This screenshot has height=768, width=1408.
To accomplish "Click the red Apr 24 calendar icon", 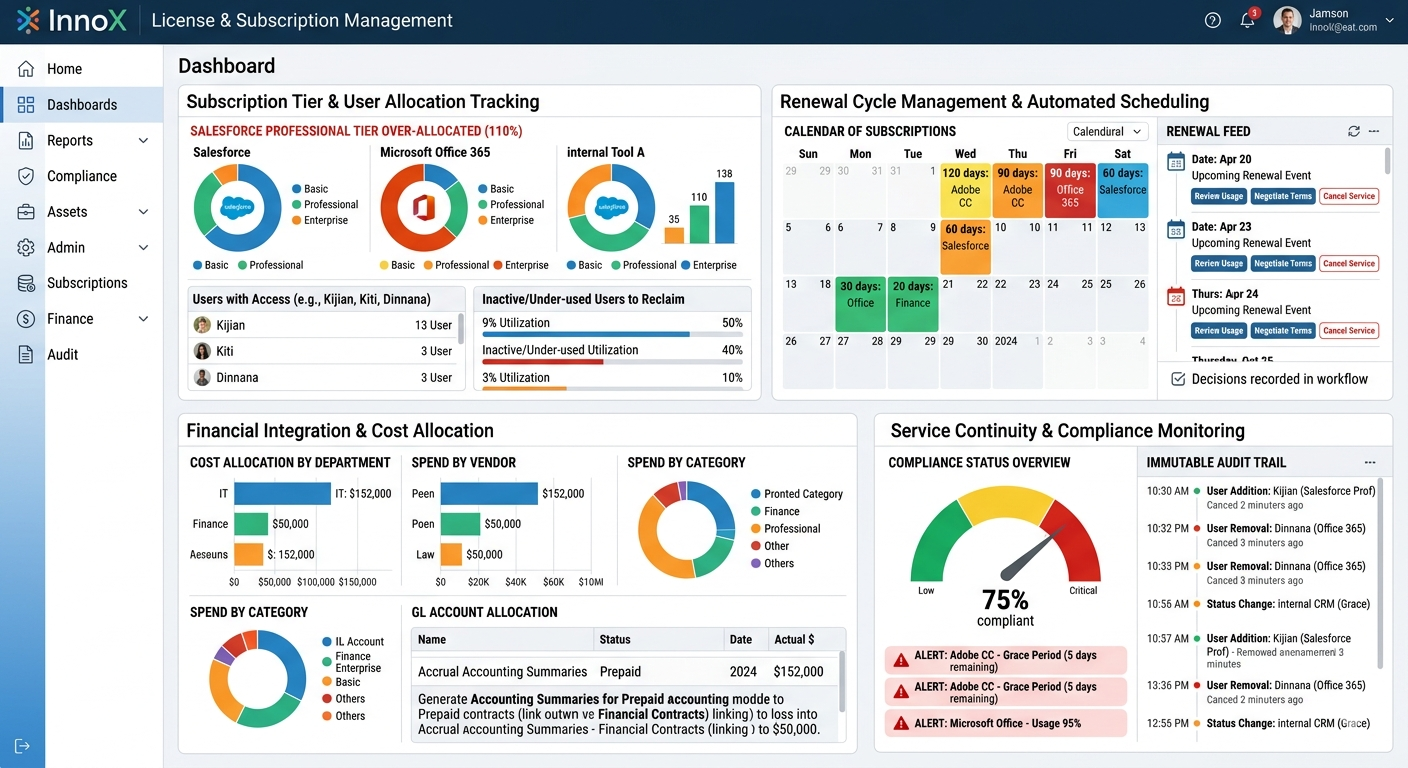I will 1176,296.
